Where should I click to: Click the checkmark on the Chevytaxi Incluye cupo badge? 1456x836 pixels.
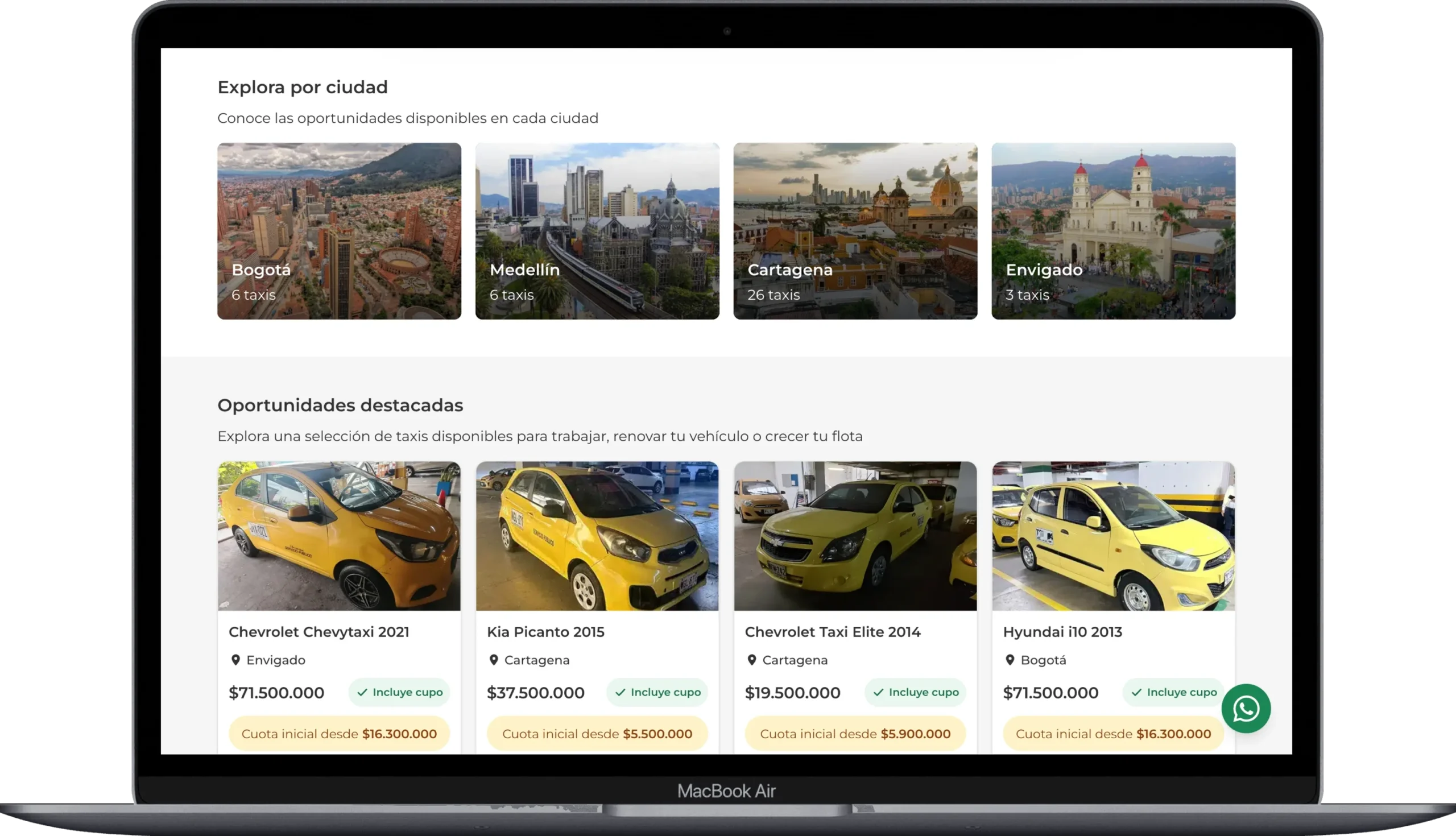point(362,693)
